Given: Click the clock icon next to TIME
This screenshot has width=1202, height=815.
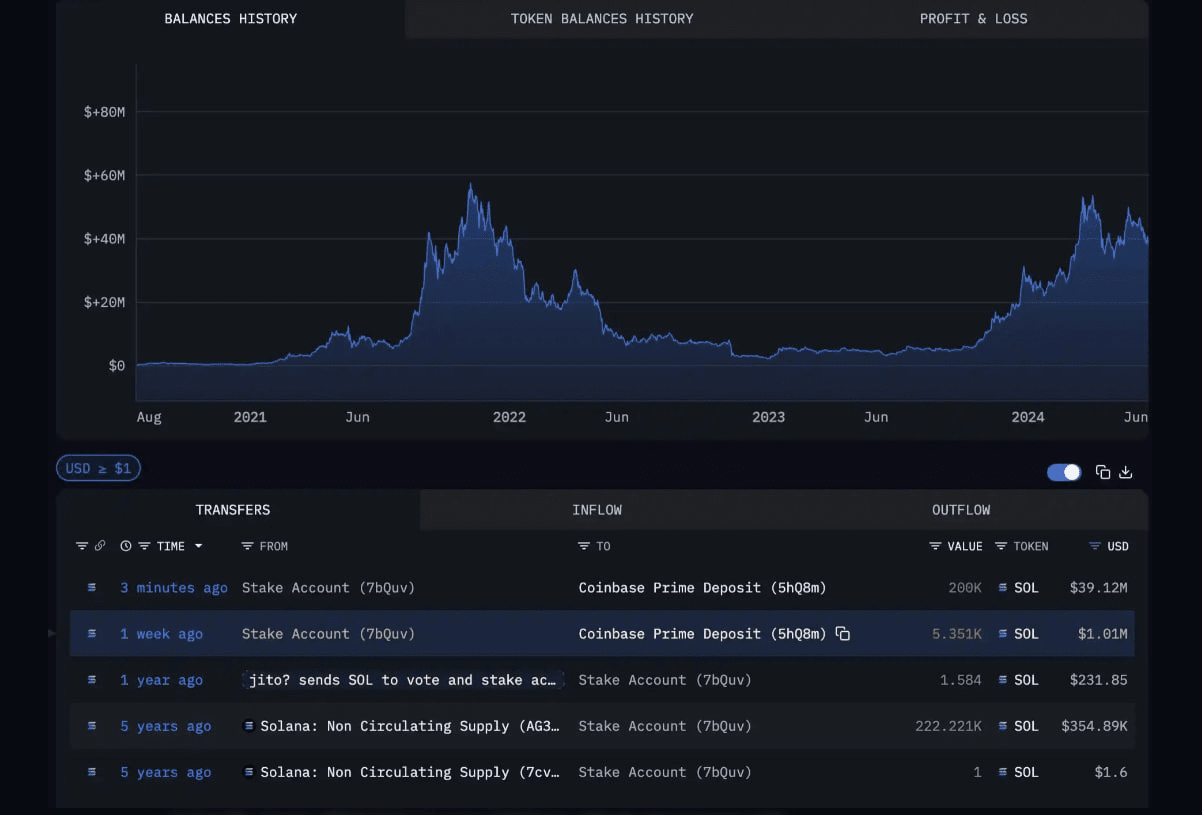Looking at the screenshot, I should pyautogui.click(x=126, y=546).
